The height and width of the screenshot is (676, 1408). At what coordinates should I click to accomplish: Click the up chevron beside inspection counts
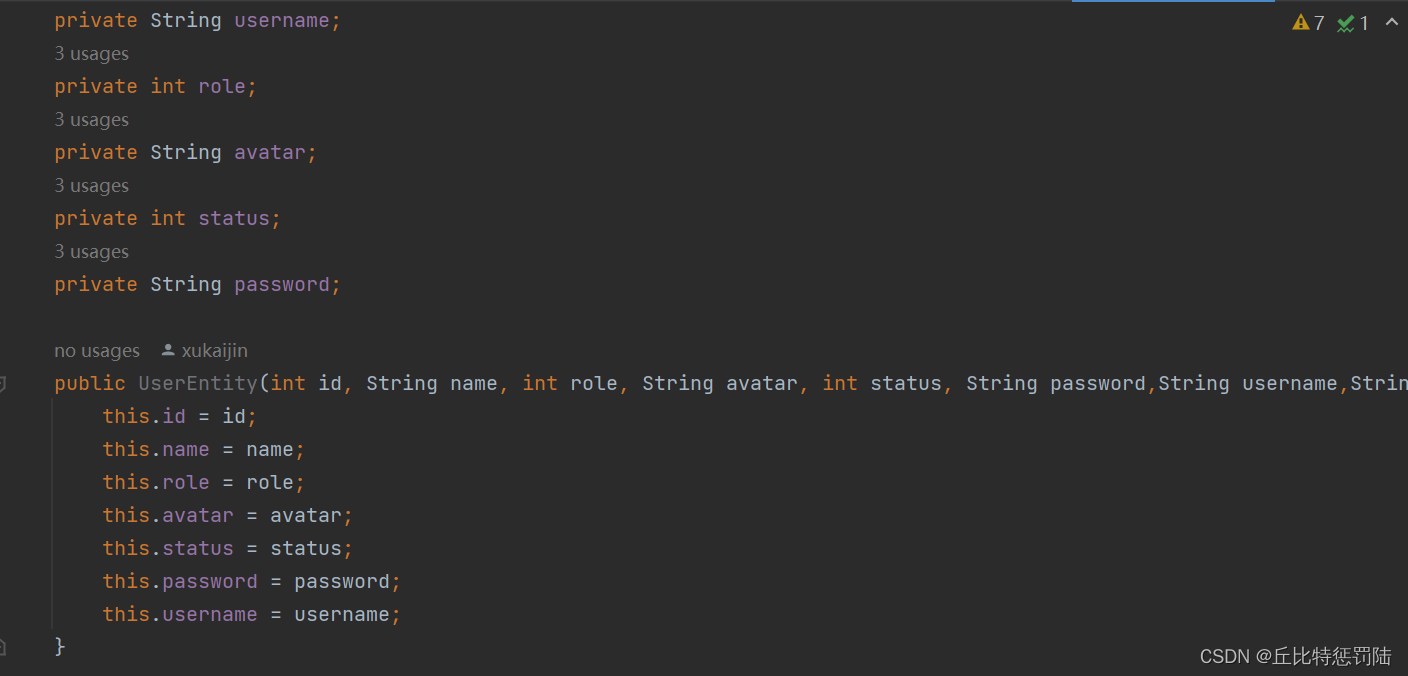tap(1391, 22)
